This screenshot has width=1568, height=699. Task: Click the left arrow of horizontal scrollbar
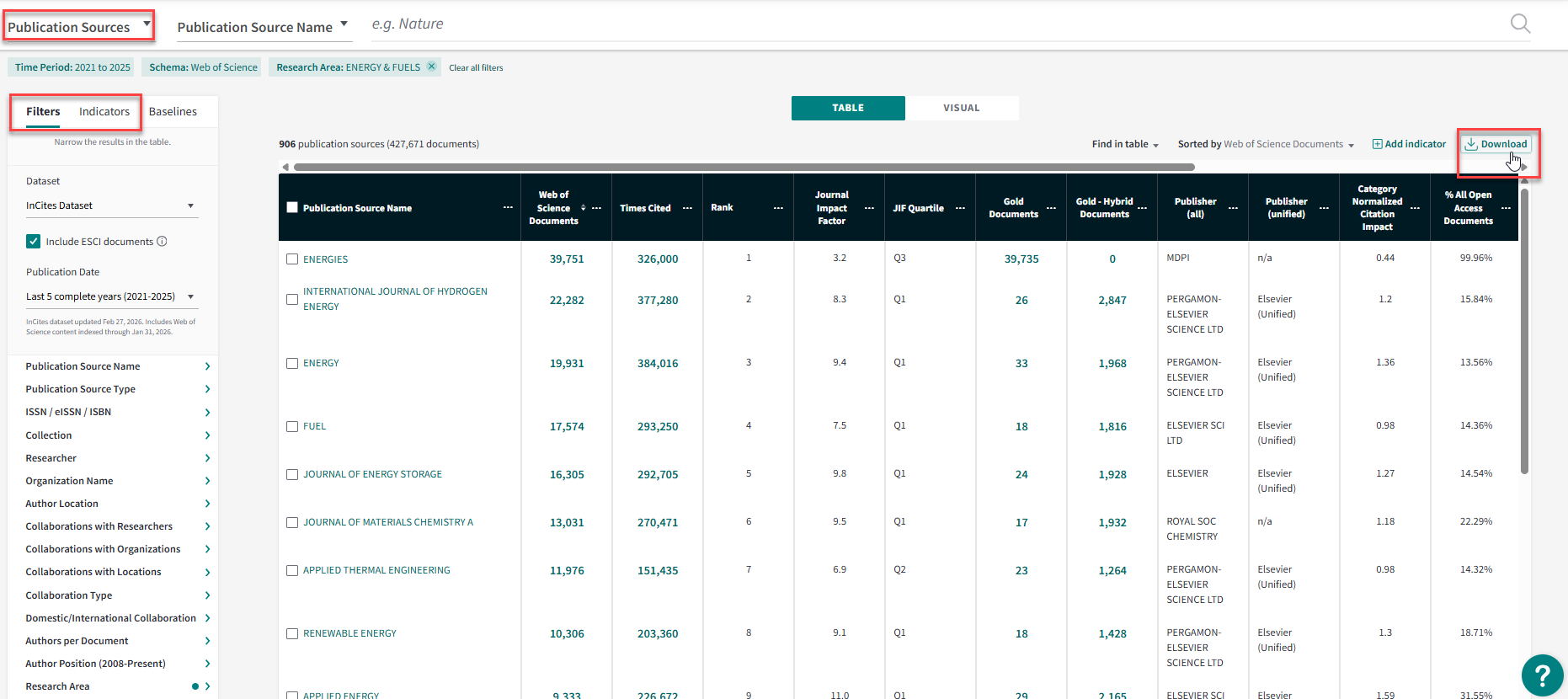click(285, 167)
